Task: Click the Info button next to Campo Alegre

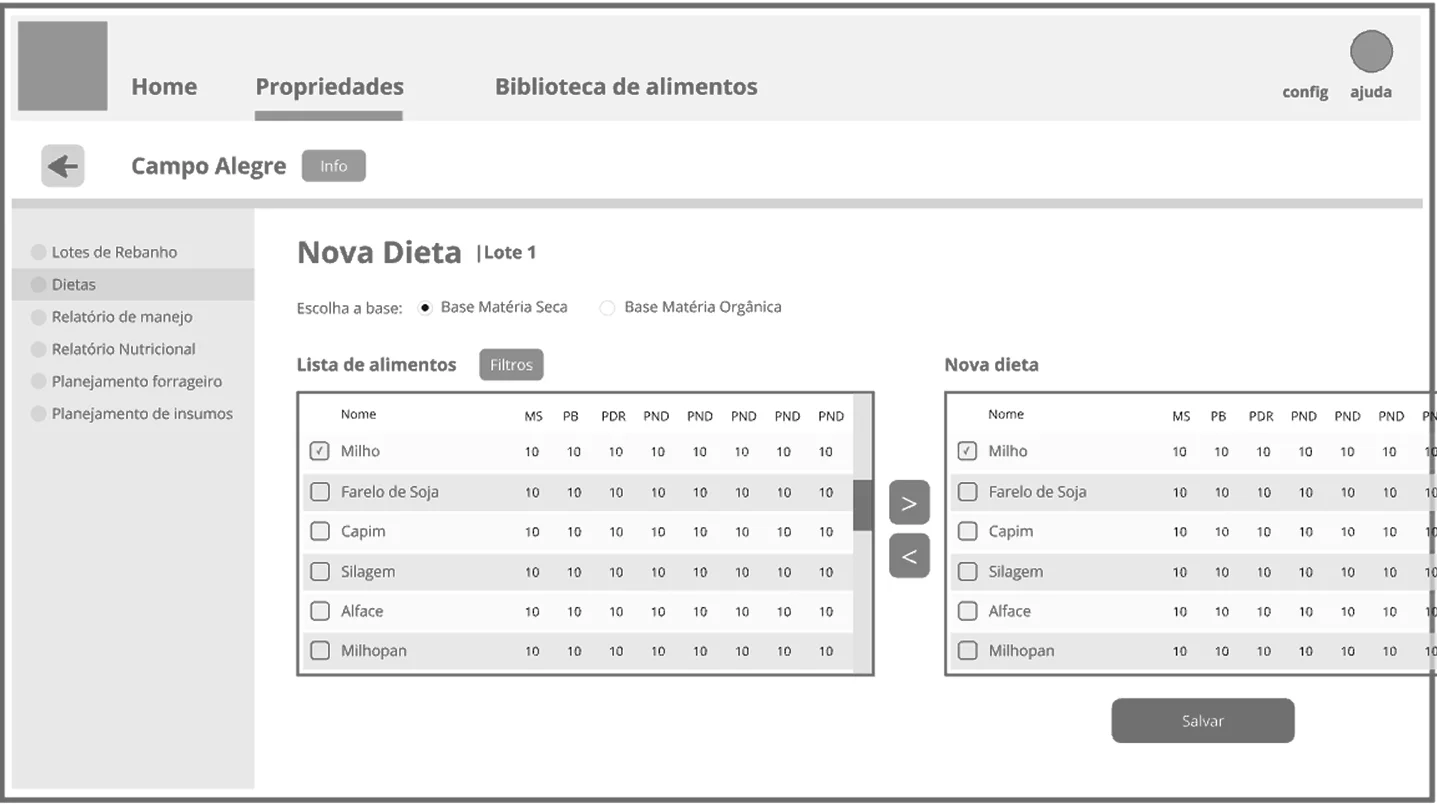Action: click(334, 166)
